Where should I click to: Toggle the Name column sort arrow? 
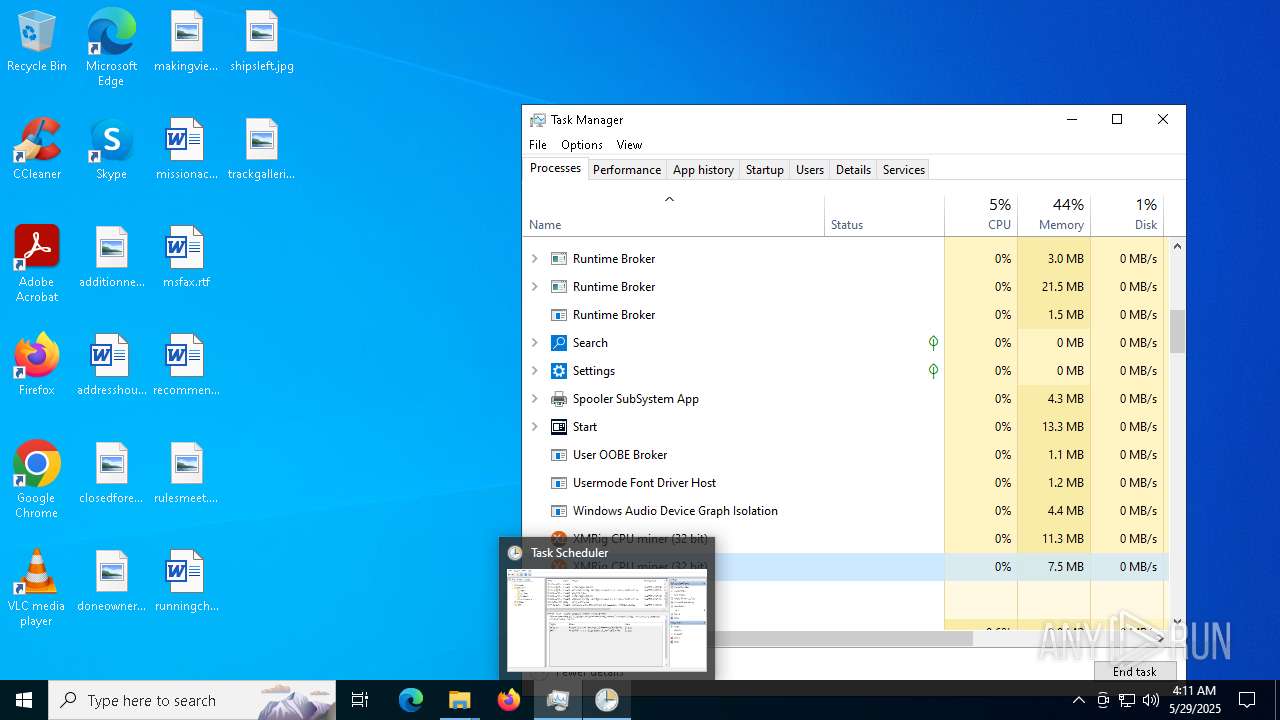669,199
